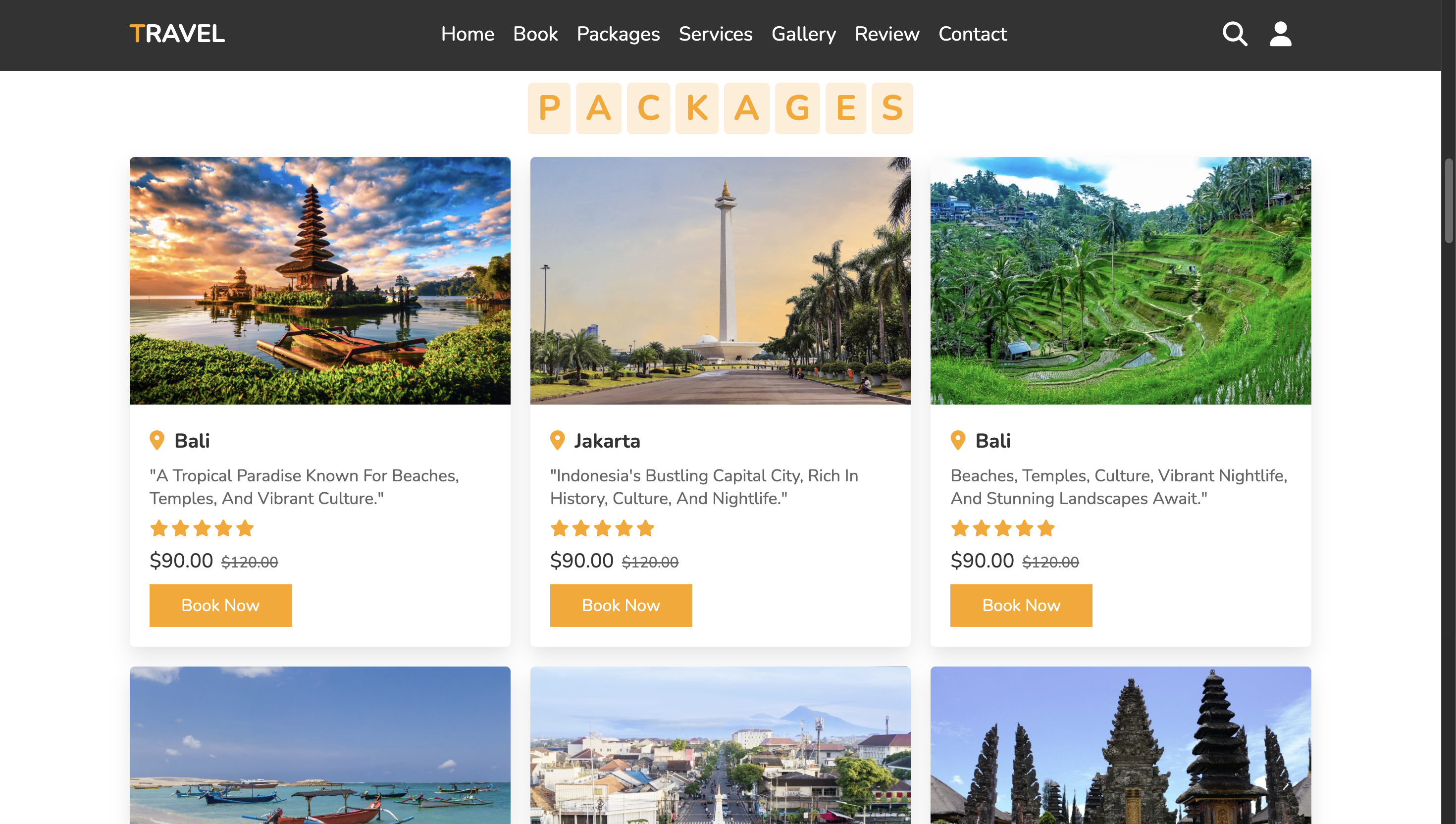Open the beach boats photo thumbnail
The image size is (1456, 824).
320,745
